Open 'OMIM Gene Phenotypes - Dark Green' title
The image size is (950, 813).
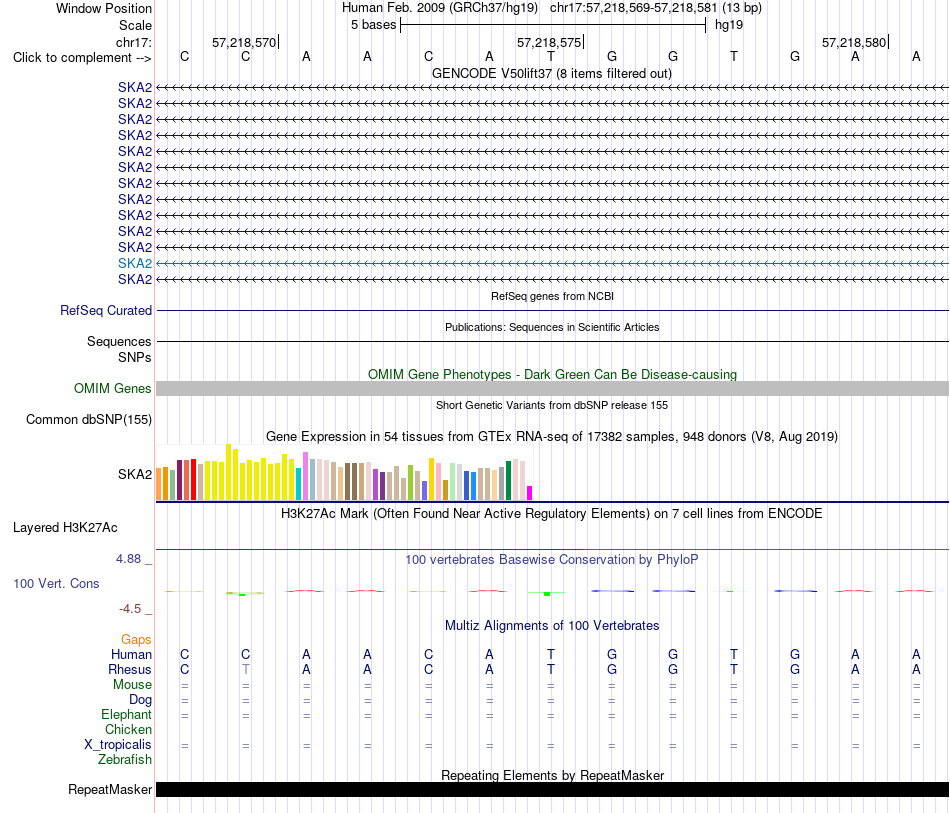coord(552,374)
